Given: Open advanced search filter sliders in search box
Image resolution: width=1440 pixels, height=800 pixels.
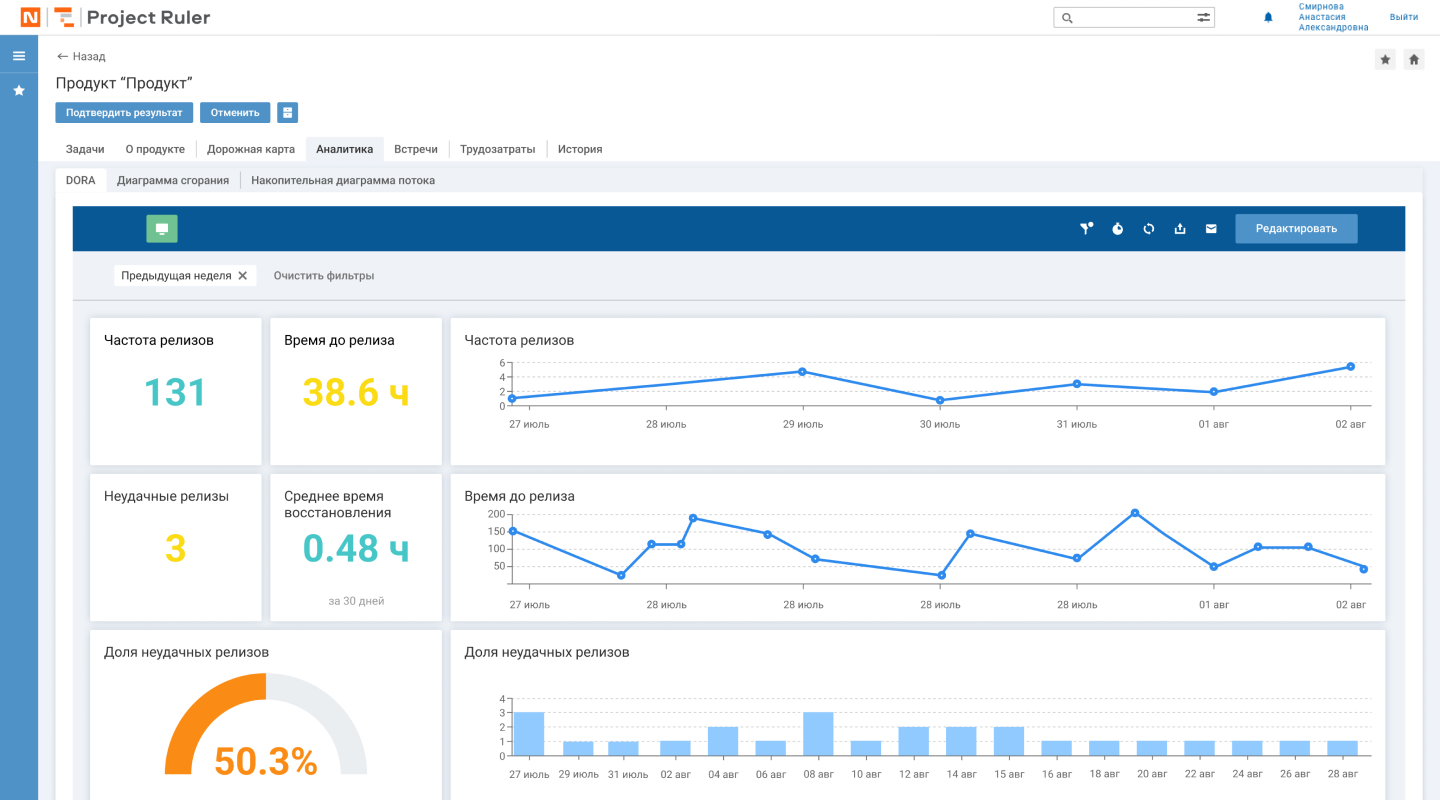Looking at the screenshot, I should (1204, 18).
